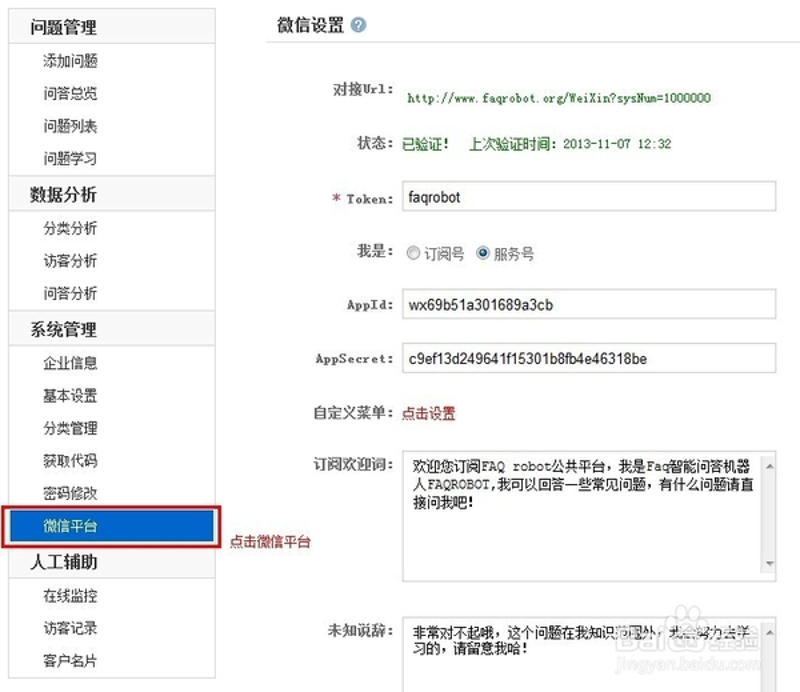
Task: Click the 对接Url faqrobot link text
Action: point(559,98)
